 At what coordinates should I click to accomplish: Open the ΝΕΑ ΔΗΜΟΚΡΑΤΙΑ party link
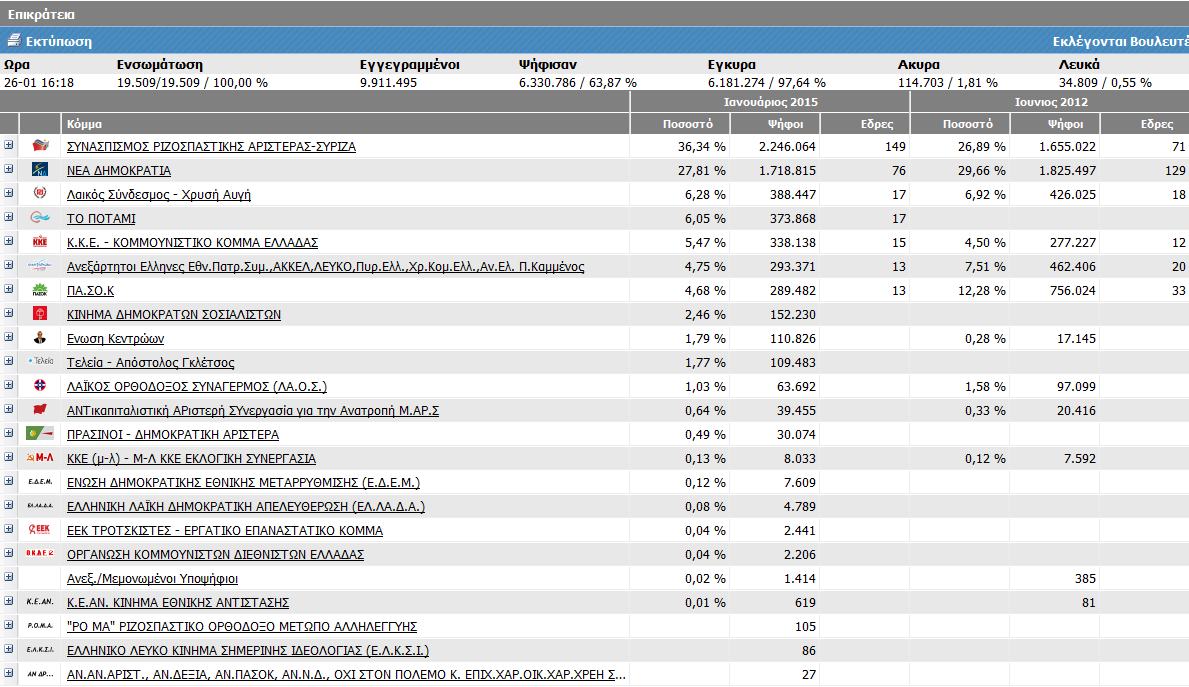point(119,171)
